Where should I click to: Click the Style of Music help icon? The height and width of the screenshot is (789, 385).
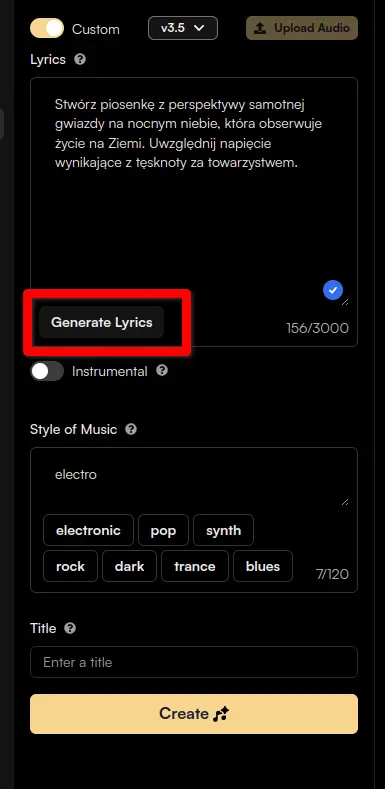coord(131,429)
